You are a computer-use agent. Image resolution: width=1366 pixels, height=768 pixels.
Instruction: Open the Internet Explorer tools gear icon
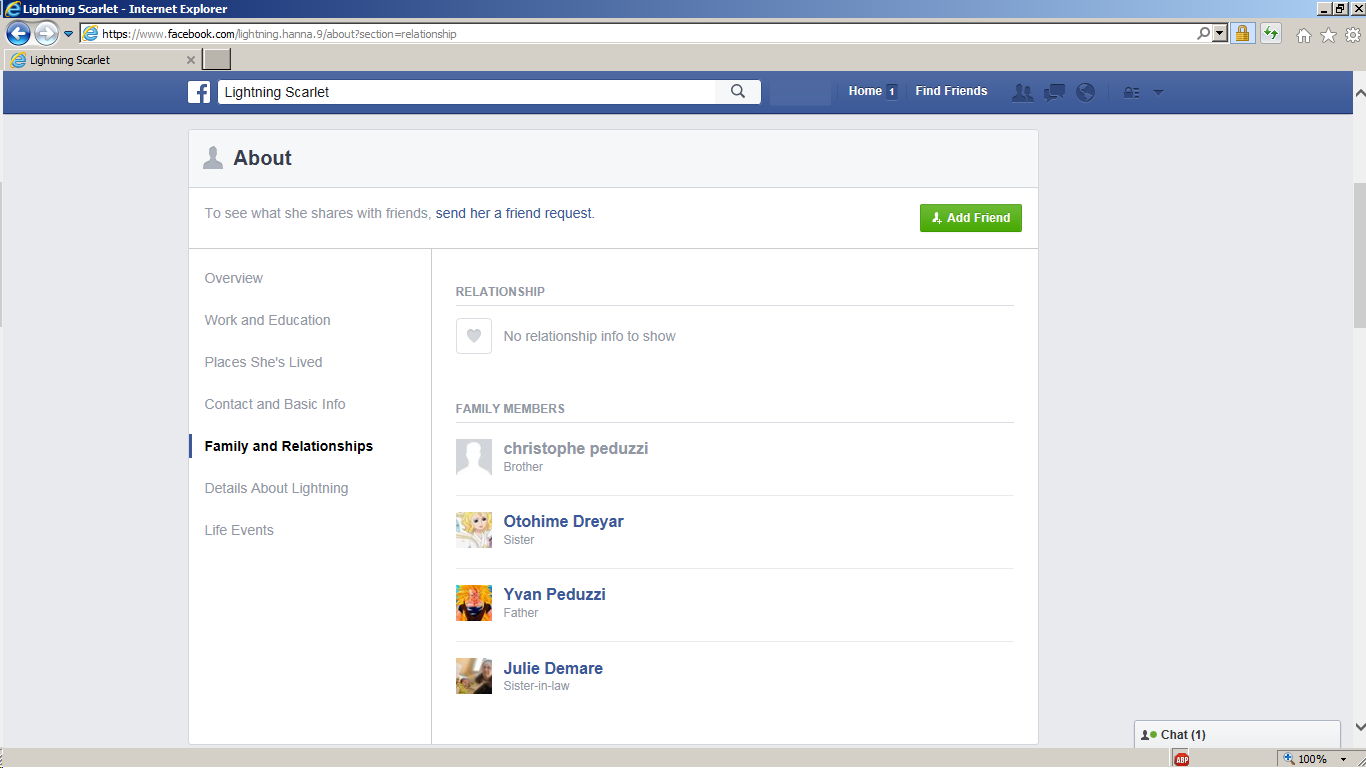[1352, 35]
